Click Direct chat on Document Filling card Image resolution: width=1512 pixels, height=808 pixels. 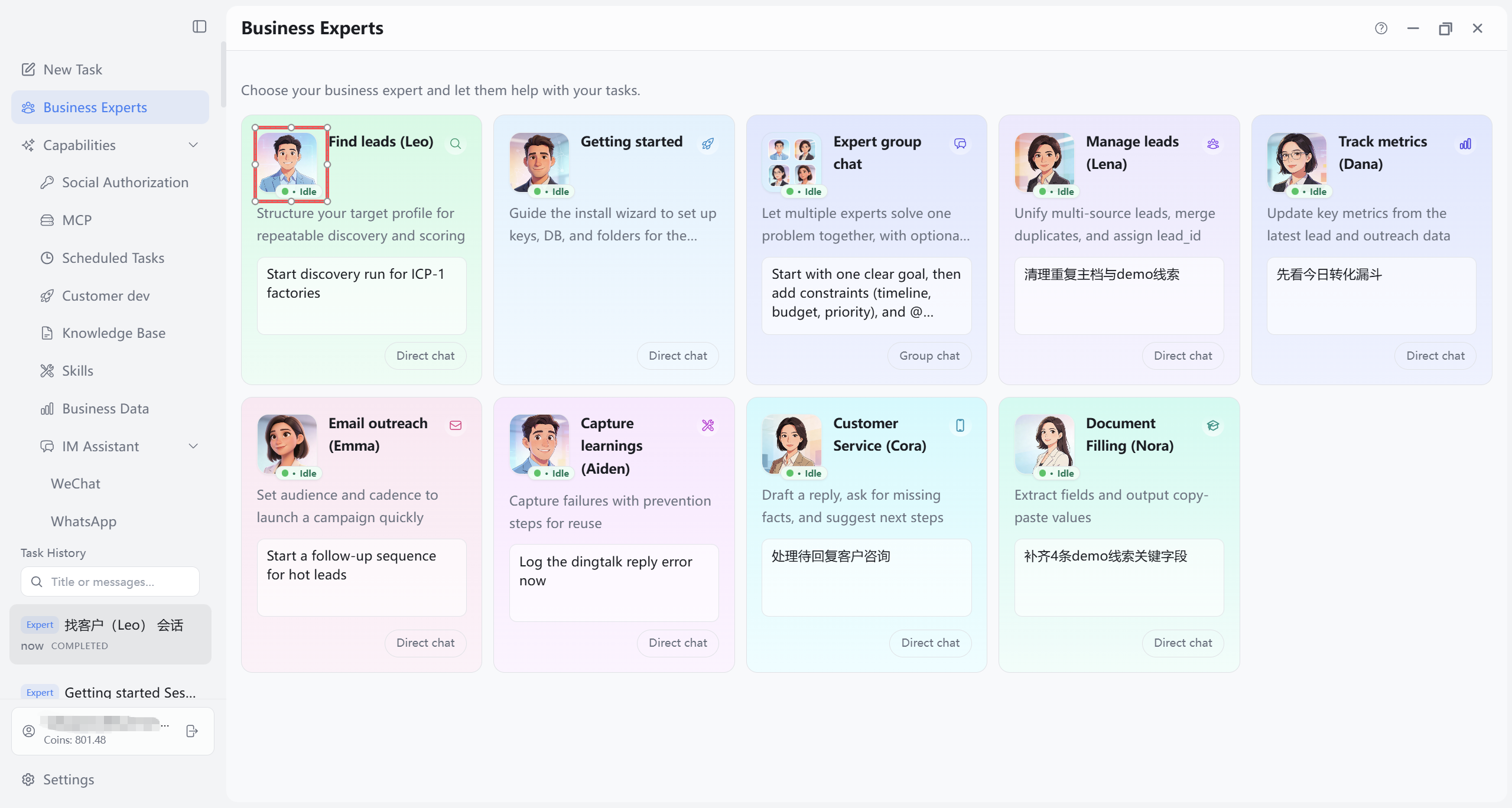point(1183,643)
